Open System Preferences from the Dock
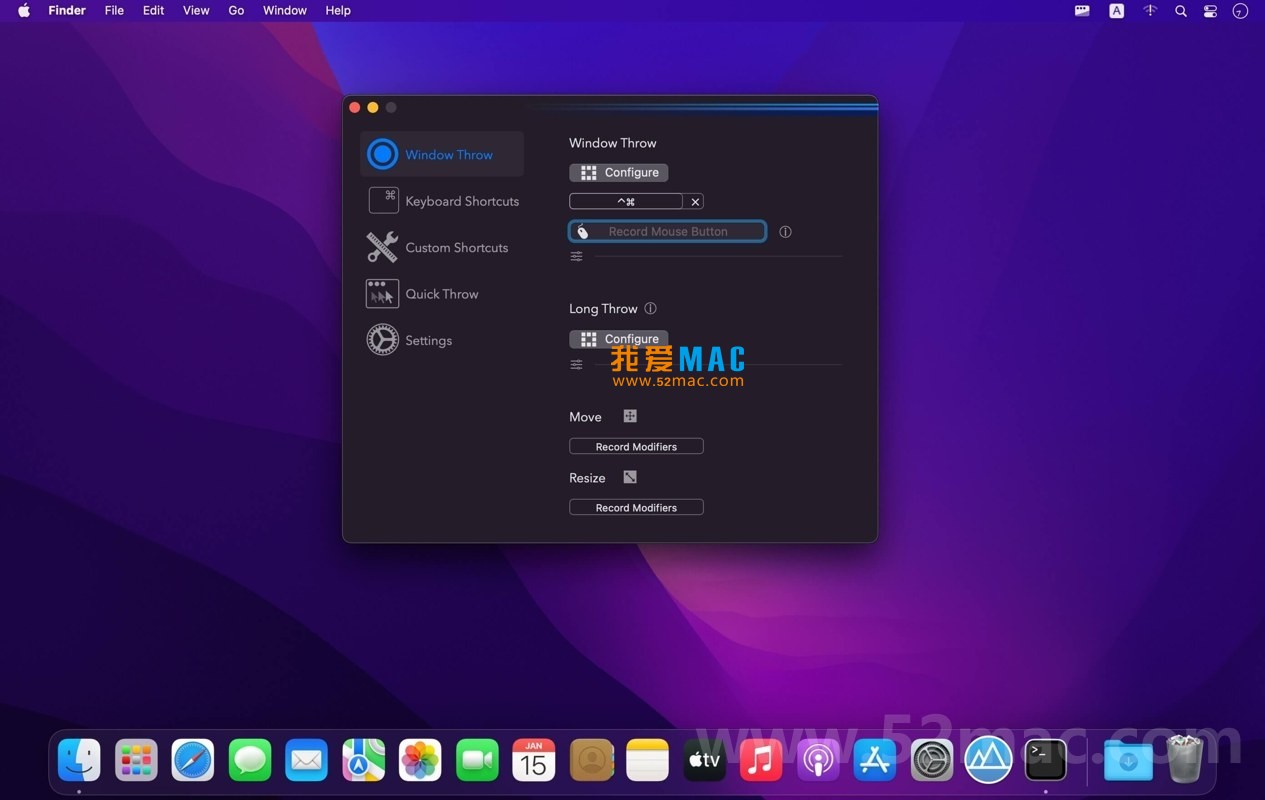Viewport: 1265px width, 800px height. tap(932, 761)
